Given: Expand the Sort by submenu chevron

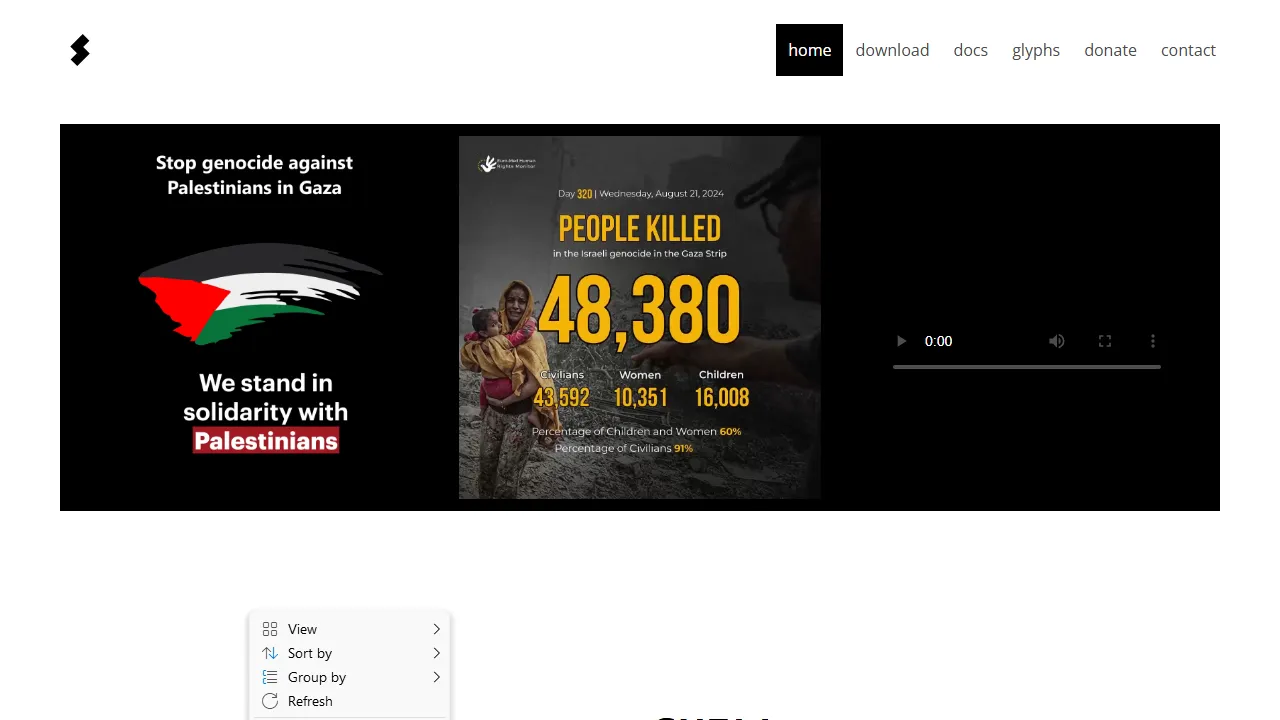Looking at the screenshot, I should (x=437, y=653).
